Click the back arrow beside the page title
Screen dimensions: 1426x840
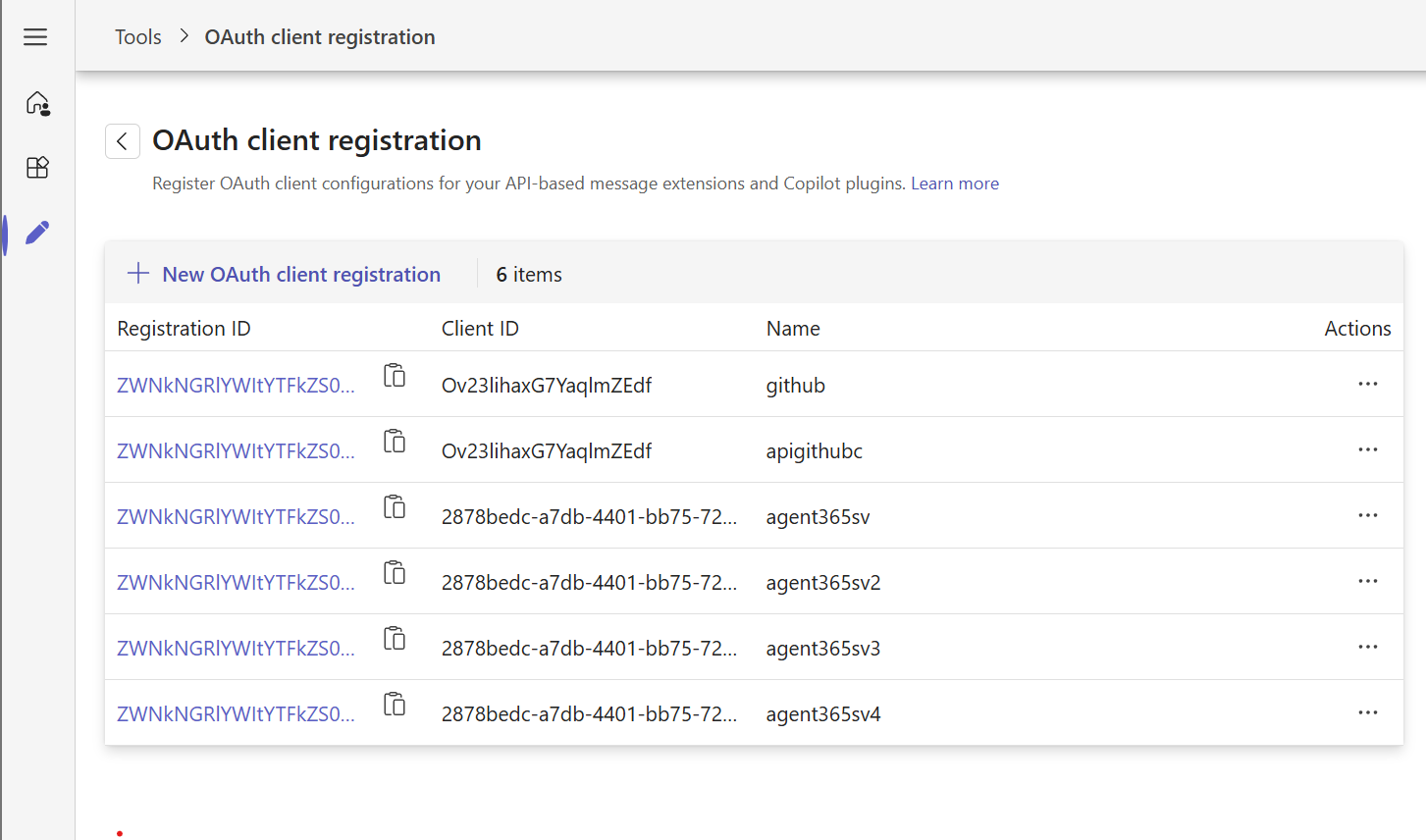coord(122,141)
